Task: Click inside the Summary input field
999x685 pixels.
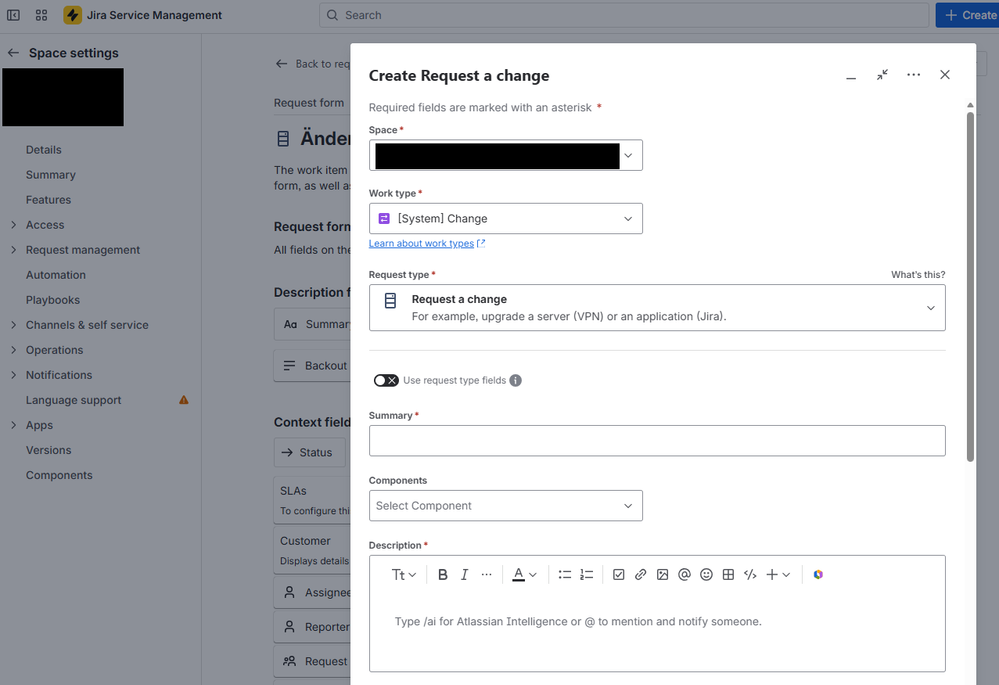Action: 657,440
